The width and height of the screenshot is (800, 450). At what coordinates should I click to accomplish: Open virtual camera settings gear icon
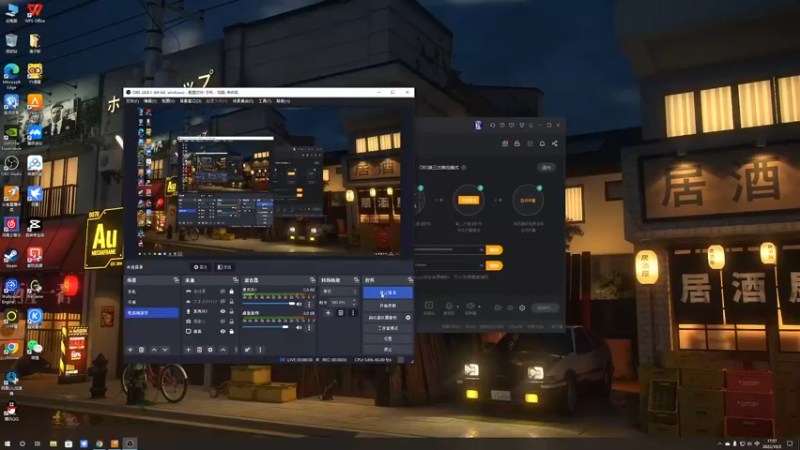pos(408,317)
